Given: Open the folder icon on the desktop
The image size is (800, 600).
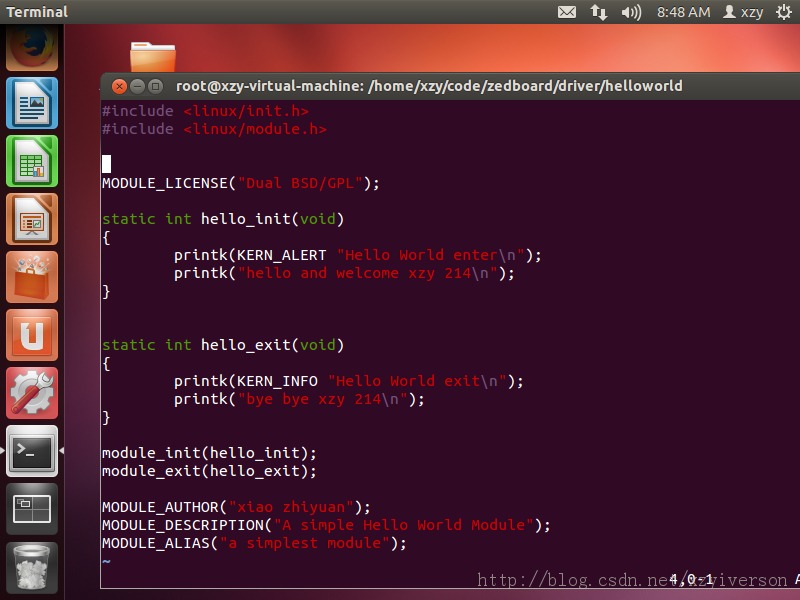Looking at the screenshot, I should tap(152, 57).
